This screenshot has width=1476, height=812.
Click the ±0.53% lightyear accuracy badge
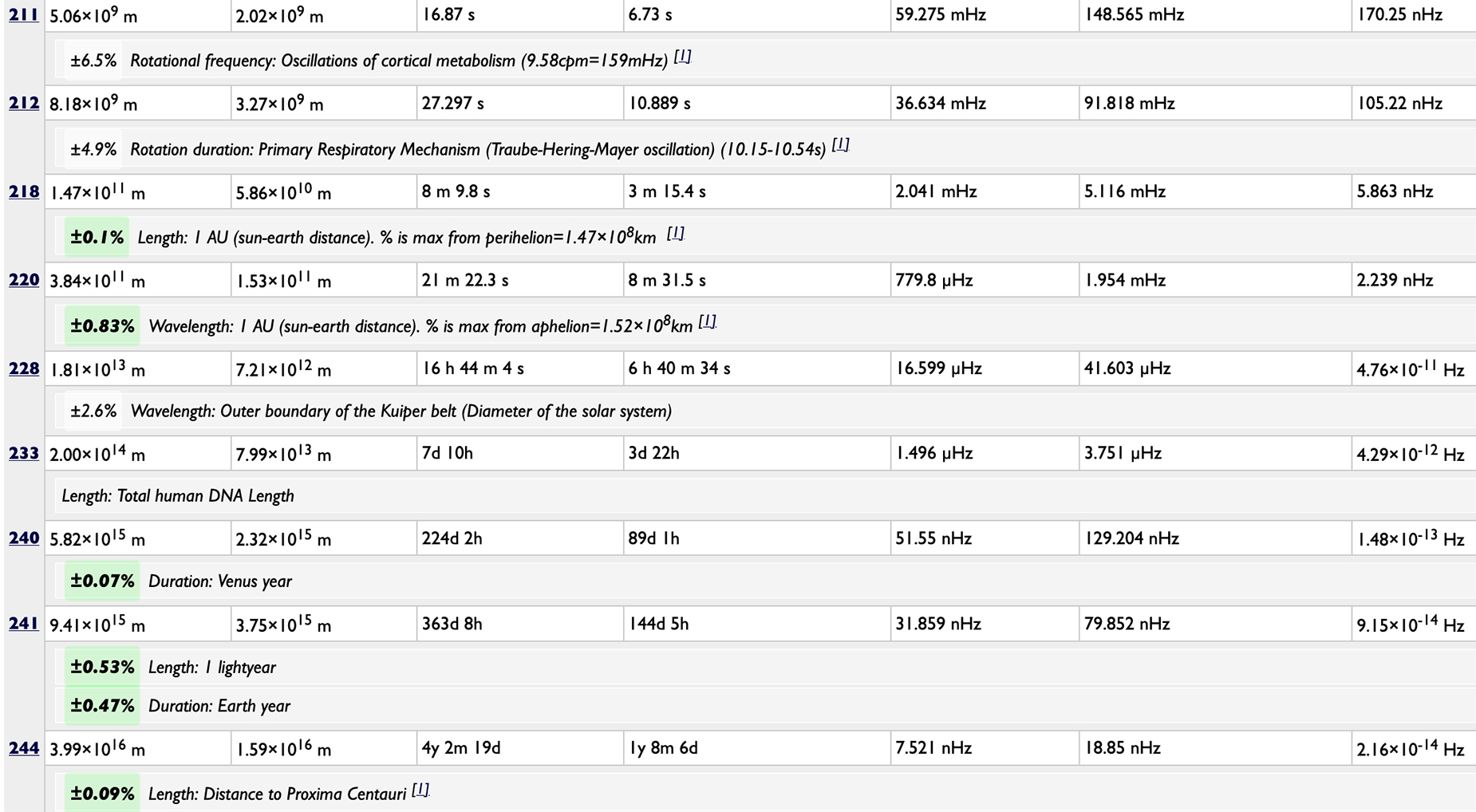pos(102,668)
